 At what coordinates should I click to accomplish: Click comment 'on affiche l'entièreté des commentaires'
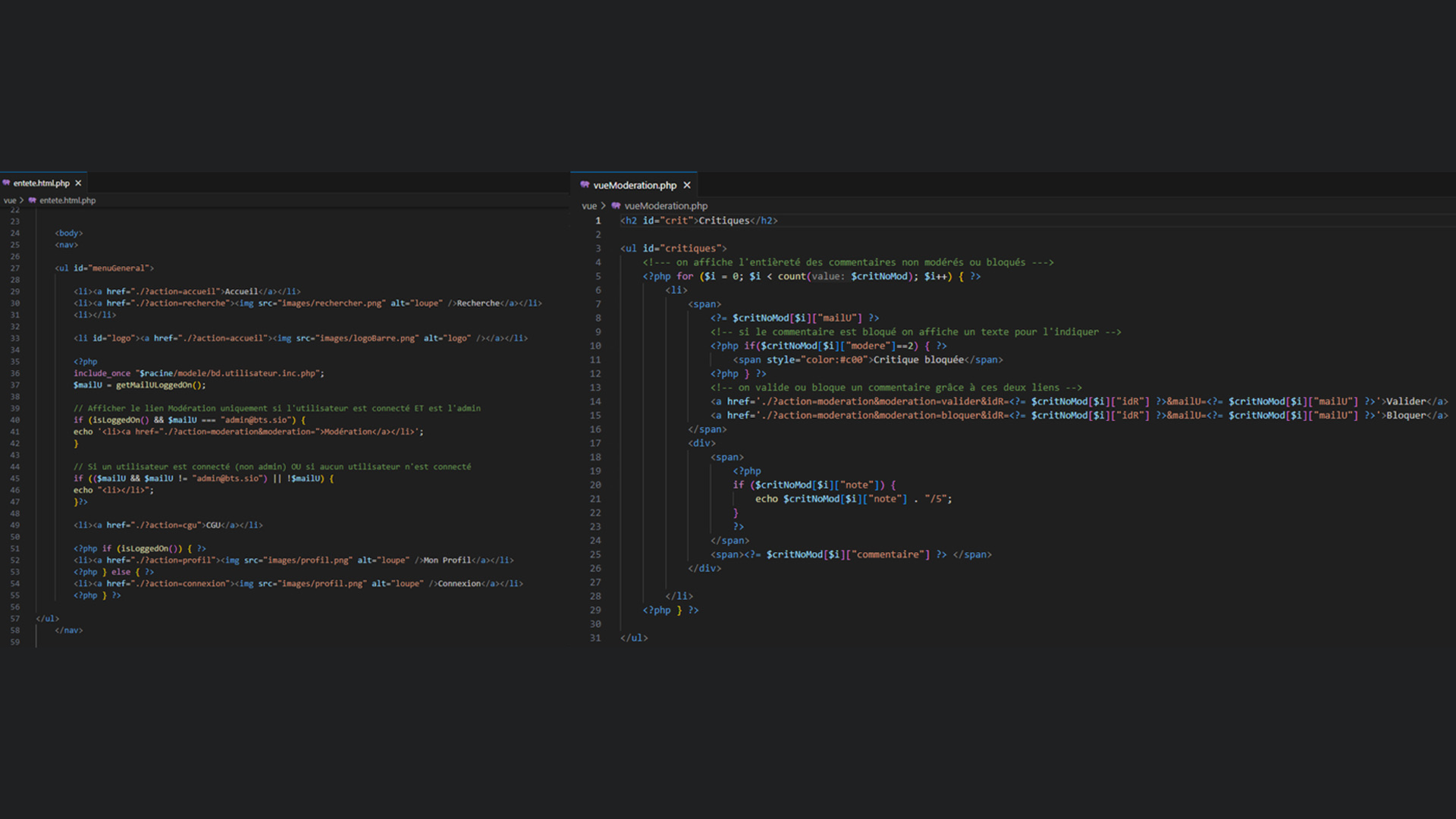pos(849,262)
